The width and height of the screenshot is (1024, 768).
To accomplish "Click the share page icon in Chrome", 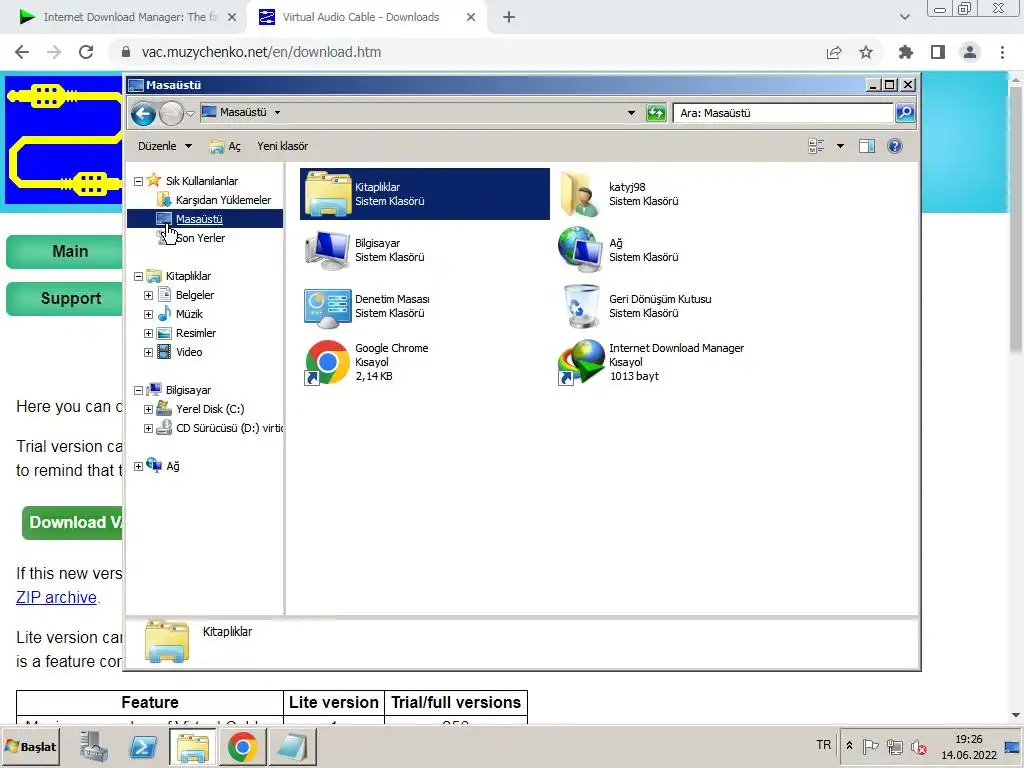I will pos(834,52).
